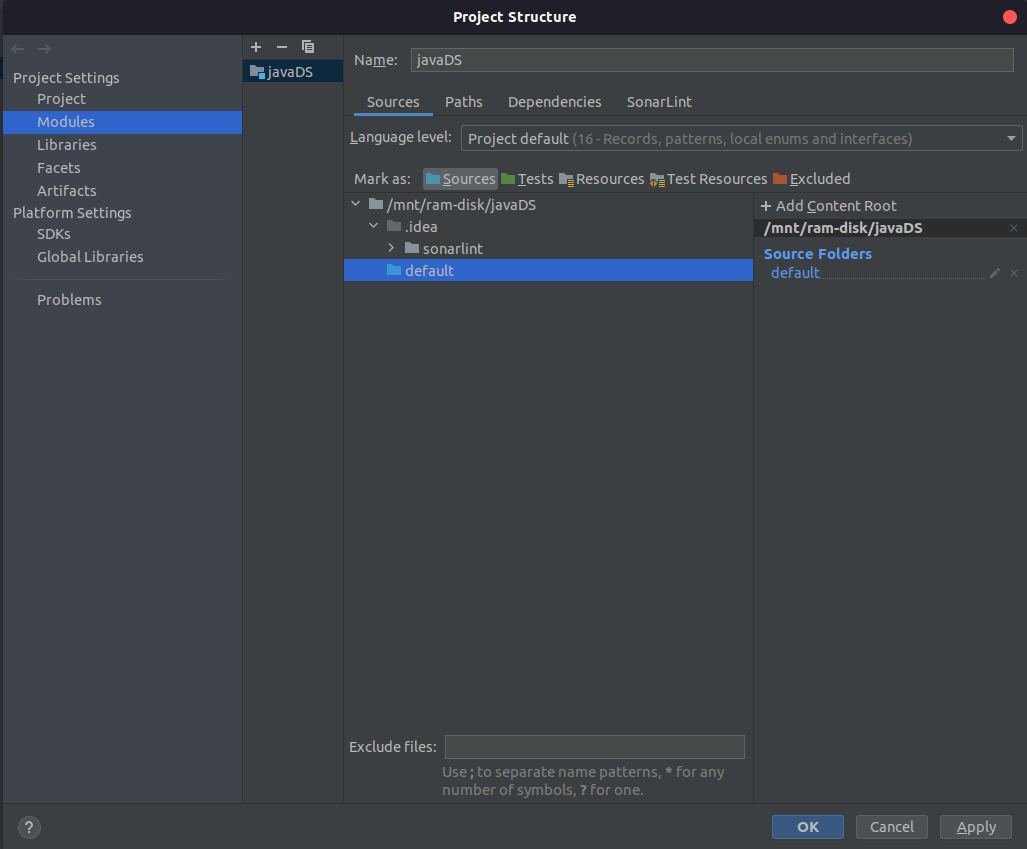The width and height of the screenshot is (1027, 849).
Task: Click the /mnt/ram-disk/javaDS content root header
Action: [843, 228]
